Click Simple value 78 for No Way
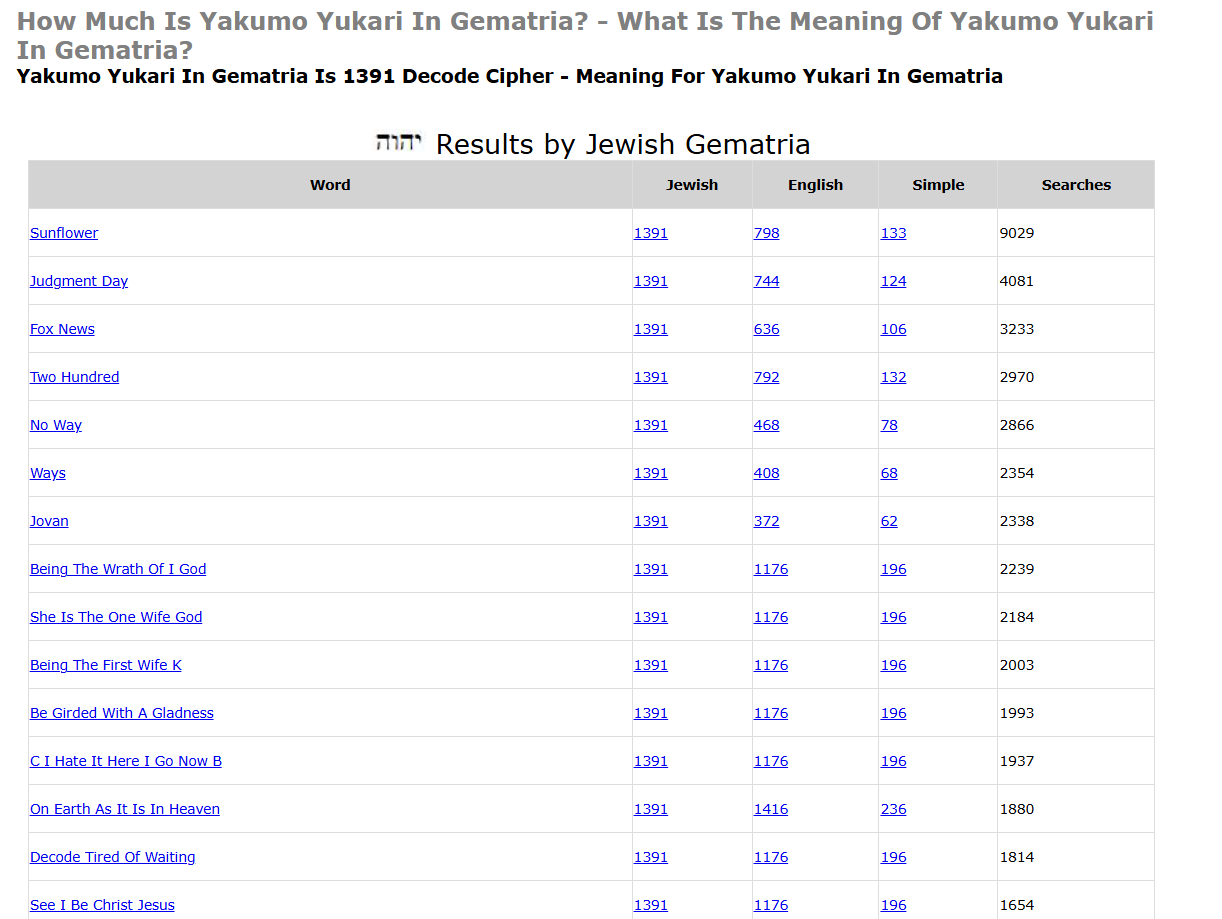This screenshot has width=1222, height=919. point(889,425)
